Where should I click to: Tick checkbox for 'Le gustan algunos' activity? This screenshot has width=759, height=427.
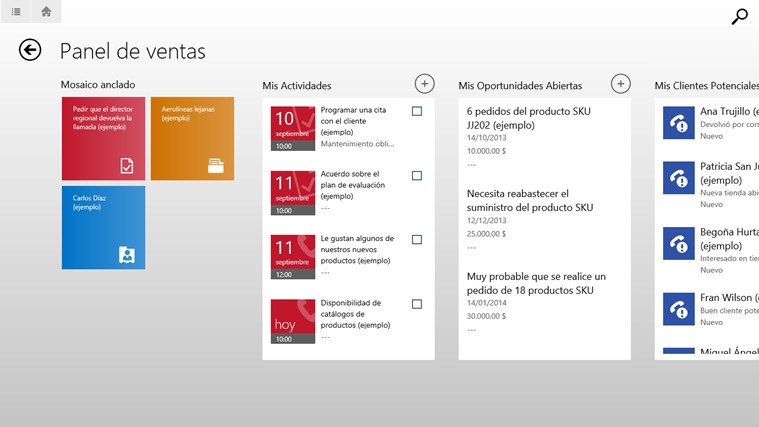(x=417, y=240)
